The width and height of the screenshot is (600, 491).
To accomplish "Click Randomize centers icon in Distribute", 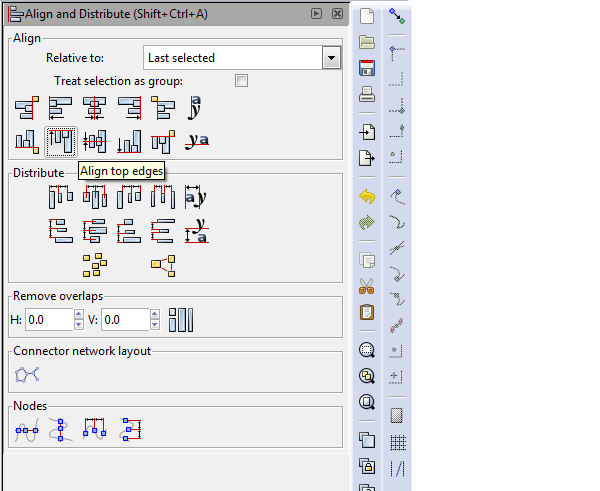I will 95,264.
